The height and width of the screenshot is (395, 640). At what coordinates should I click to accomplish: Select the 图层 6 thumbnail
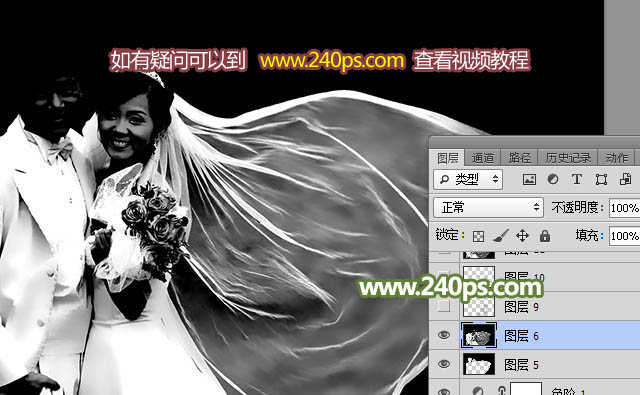tap(479, 335)
